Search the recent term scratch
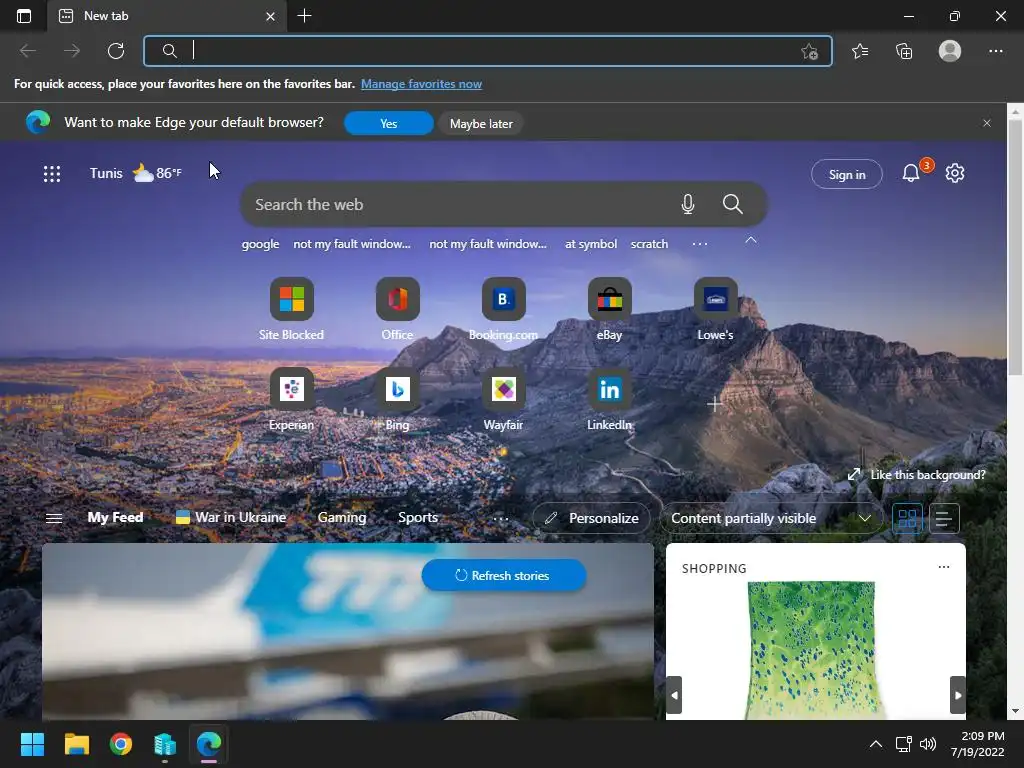 click(x=649, y=244)
